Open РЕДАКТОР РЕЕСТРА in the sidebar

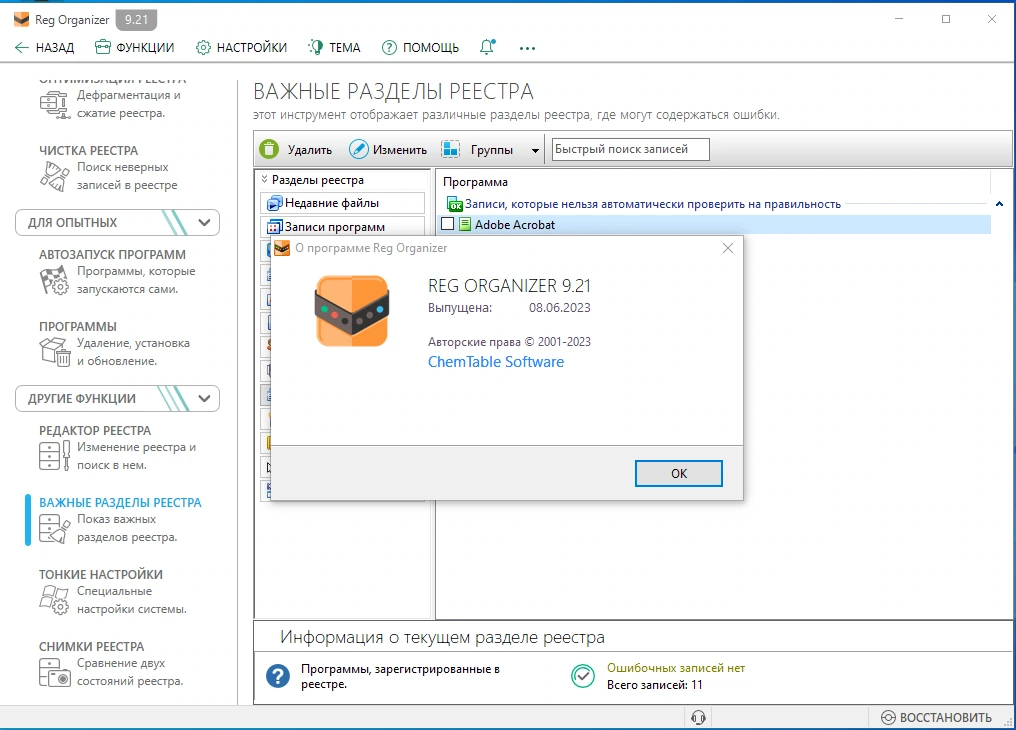click(x=95, y=430)
